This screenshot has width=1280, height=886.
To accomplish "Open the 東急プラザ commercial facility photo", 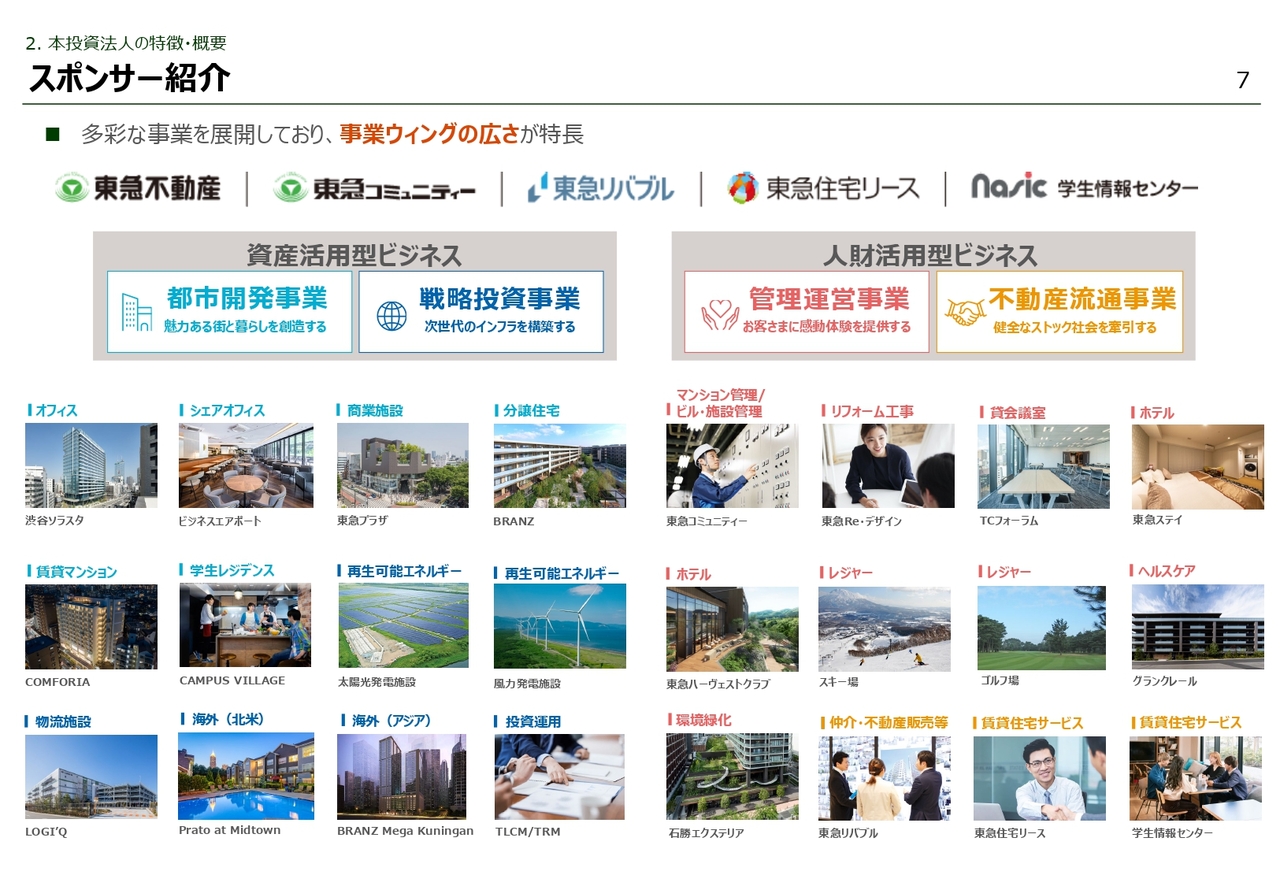I will click(402, 466).
